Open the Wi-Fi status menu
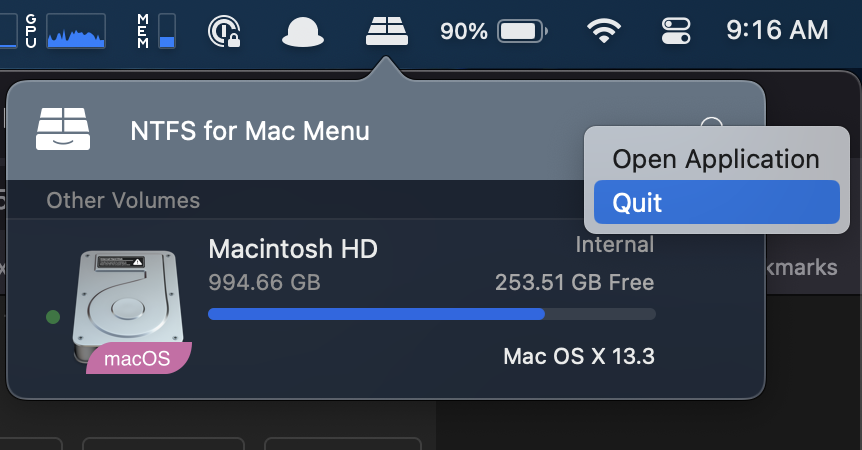Viewport: 862px width, 450px height. pos(603,32)
